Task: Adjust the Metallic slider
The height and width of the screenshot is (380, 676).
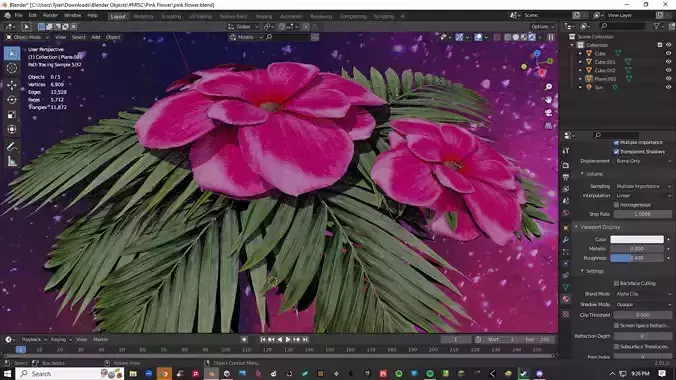Action: [x=637, y=249]
